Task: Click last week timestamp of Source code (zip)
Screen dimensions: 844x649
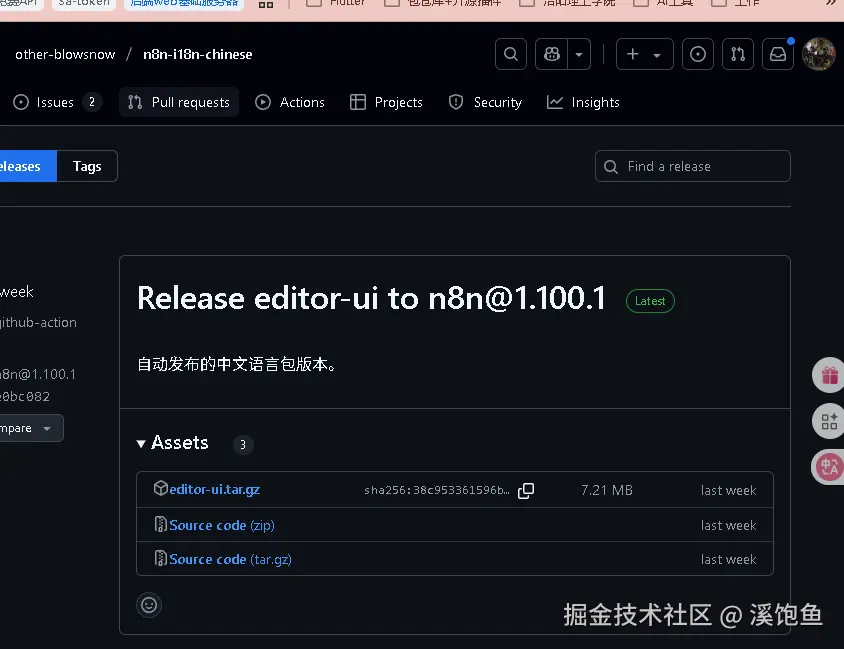Action: point(728,525)
